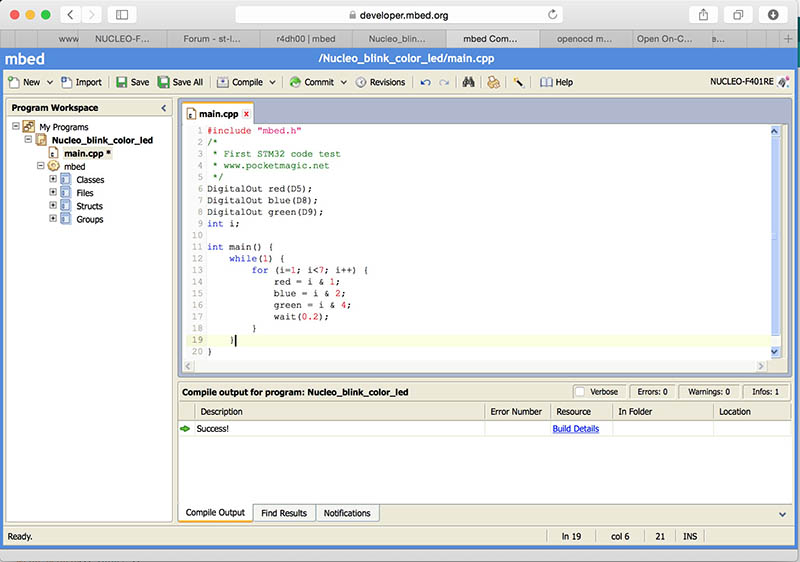Open the Build Details link

click(x=575, y=429)
